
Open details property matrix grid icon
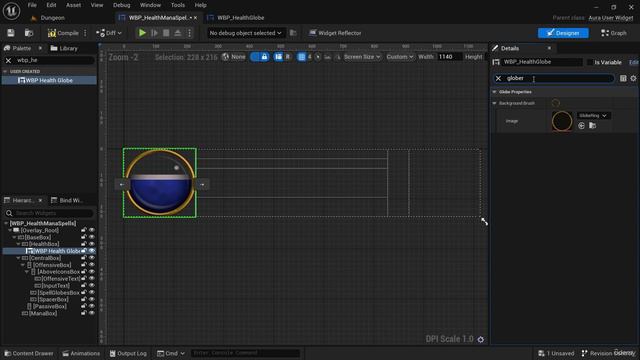(623, 78)
